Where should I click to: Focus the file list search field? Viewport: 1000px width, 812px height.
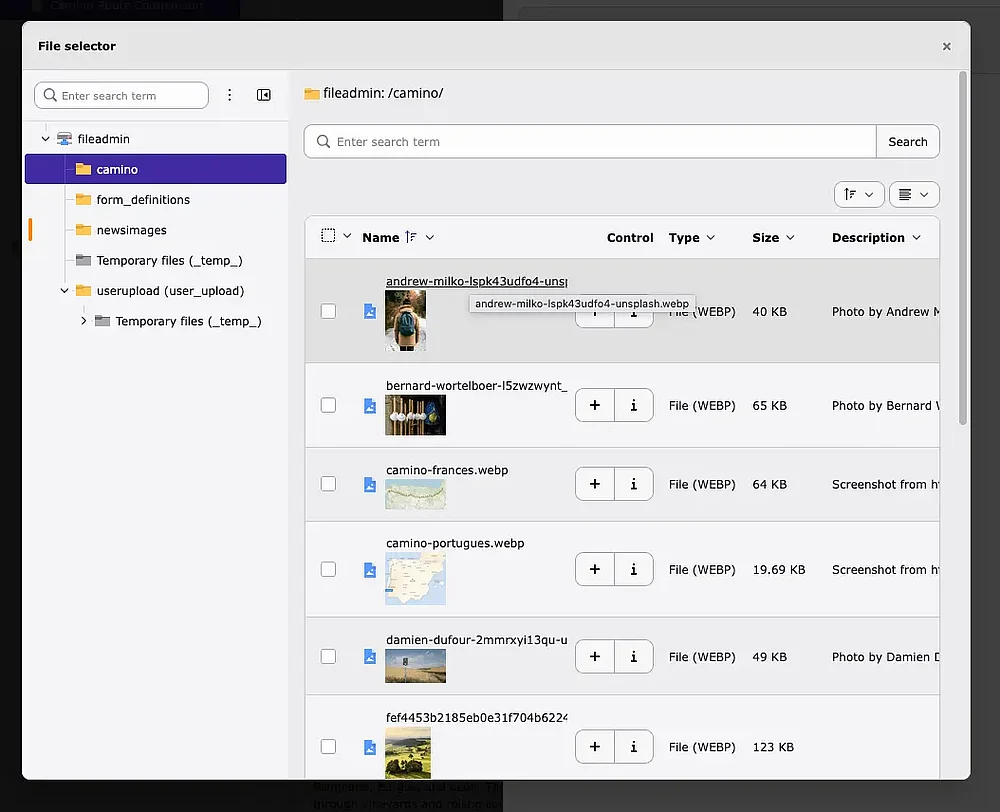tap(590, 142)
